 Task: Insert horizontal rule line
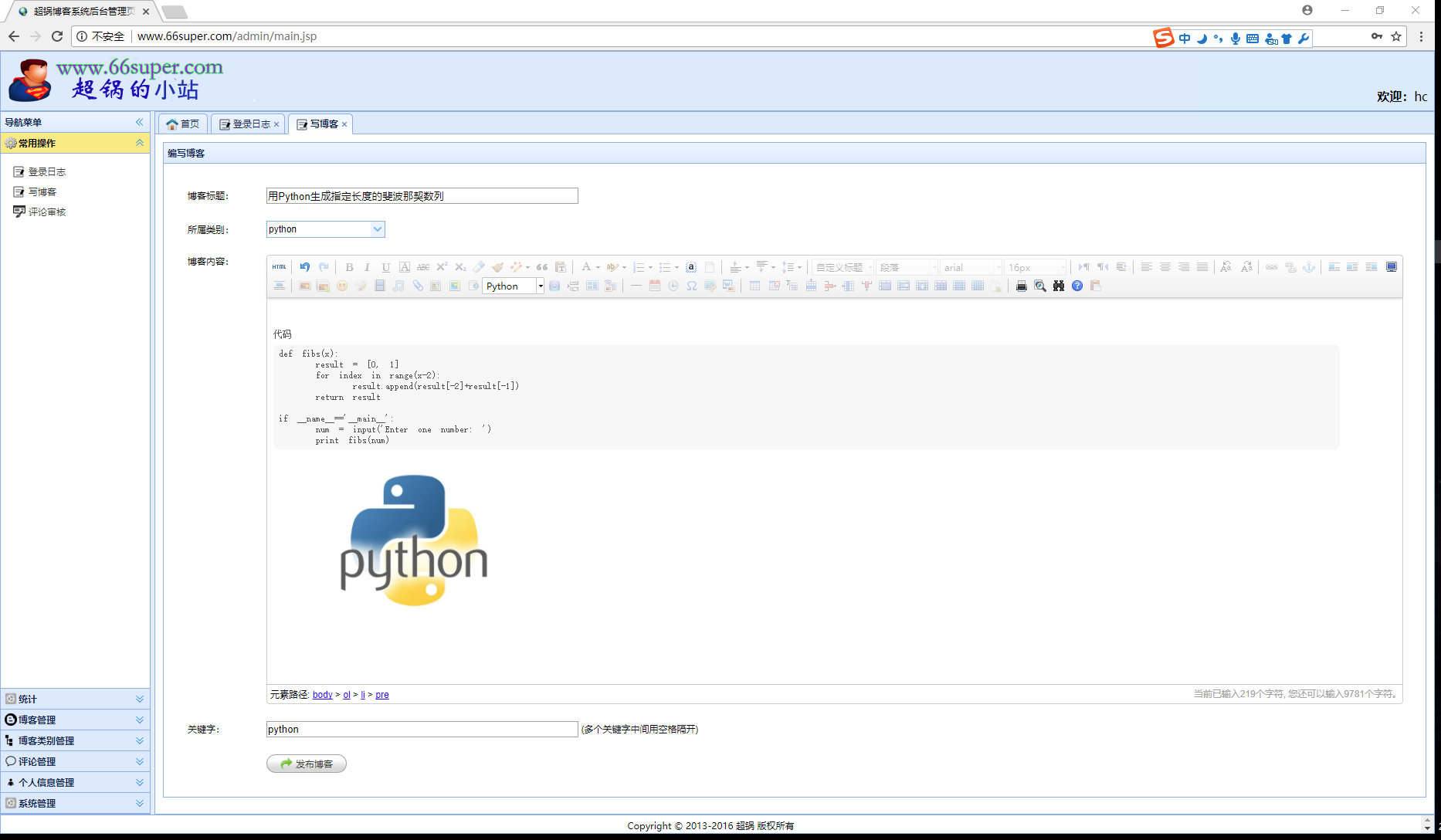[x=636, y=286]
